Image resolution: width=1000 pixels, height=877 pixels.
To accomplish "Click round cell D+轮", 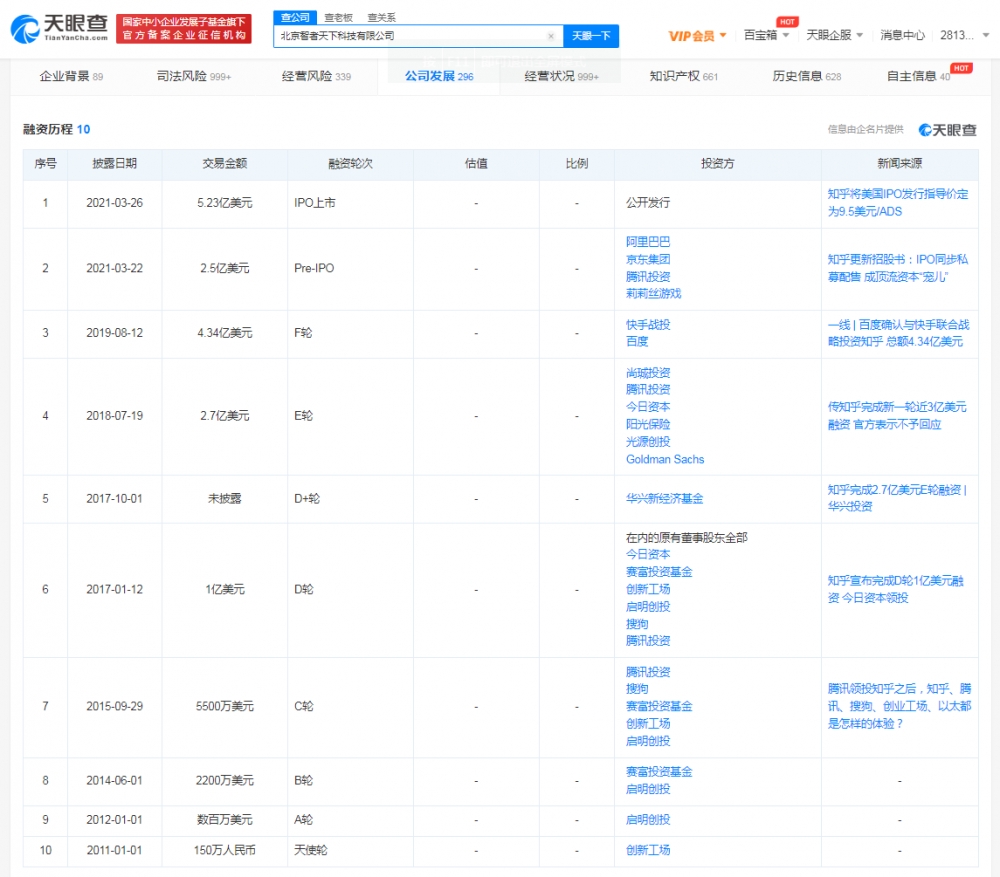I will pyautogui.click(x=307, y=499).
